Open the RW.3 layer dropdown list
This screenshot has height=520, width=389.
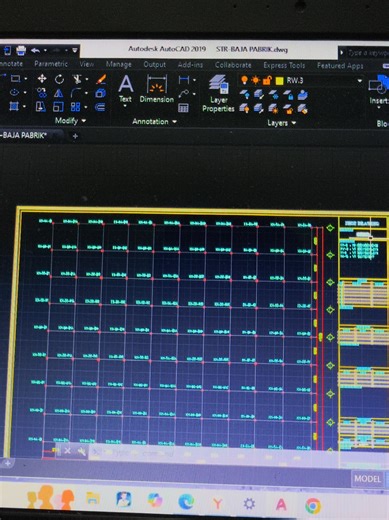point(360,81)
